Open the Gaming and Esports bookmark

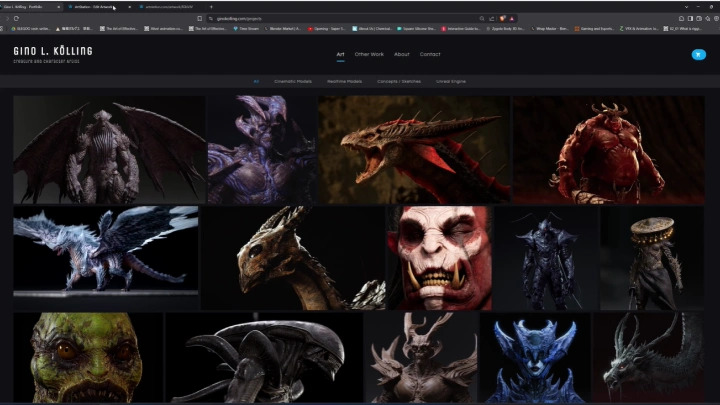[594, 28]
